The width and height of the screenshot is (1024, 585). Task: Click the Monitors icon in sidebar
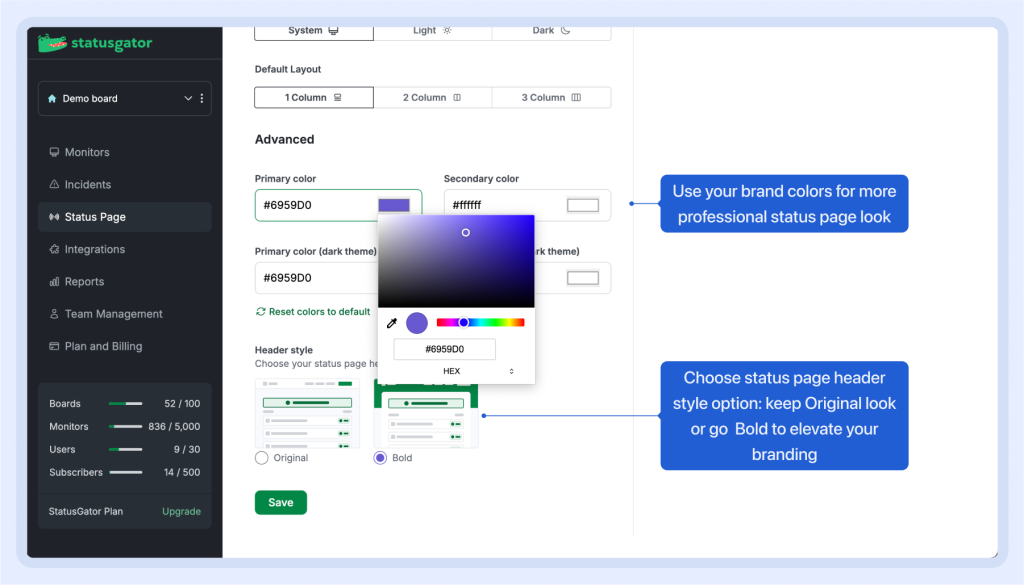54,152
